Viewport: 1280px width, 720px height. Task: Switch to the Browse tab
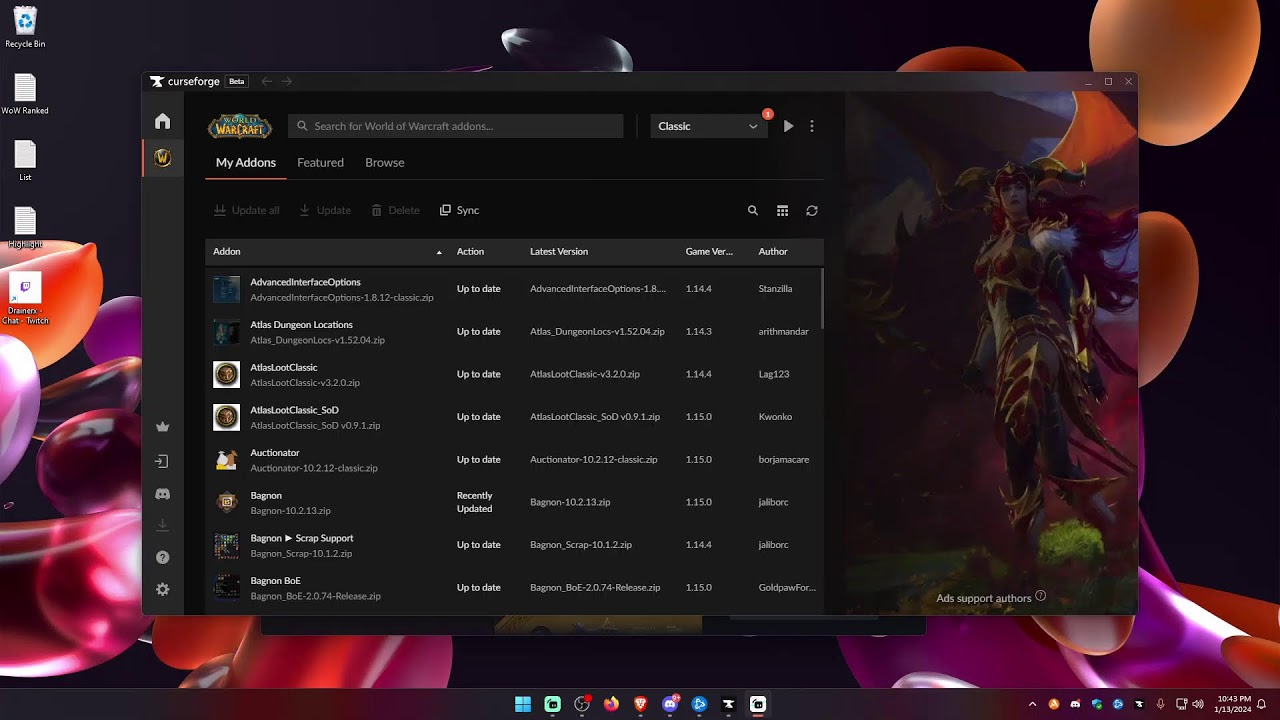[385, 162]
